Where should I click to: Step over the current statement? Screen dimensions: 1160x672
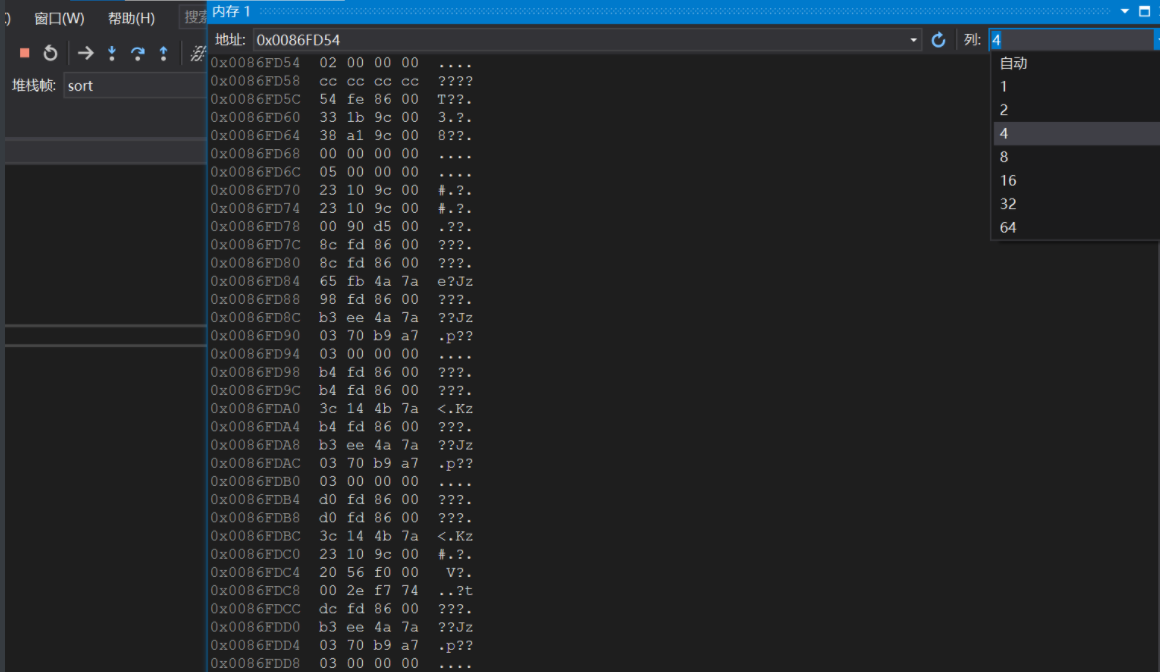[138, 53]
